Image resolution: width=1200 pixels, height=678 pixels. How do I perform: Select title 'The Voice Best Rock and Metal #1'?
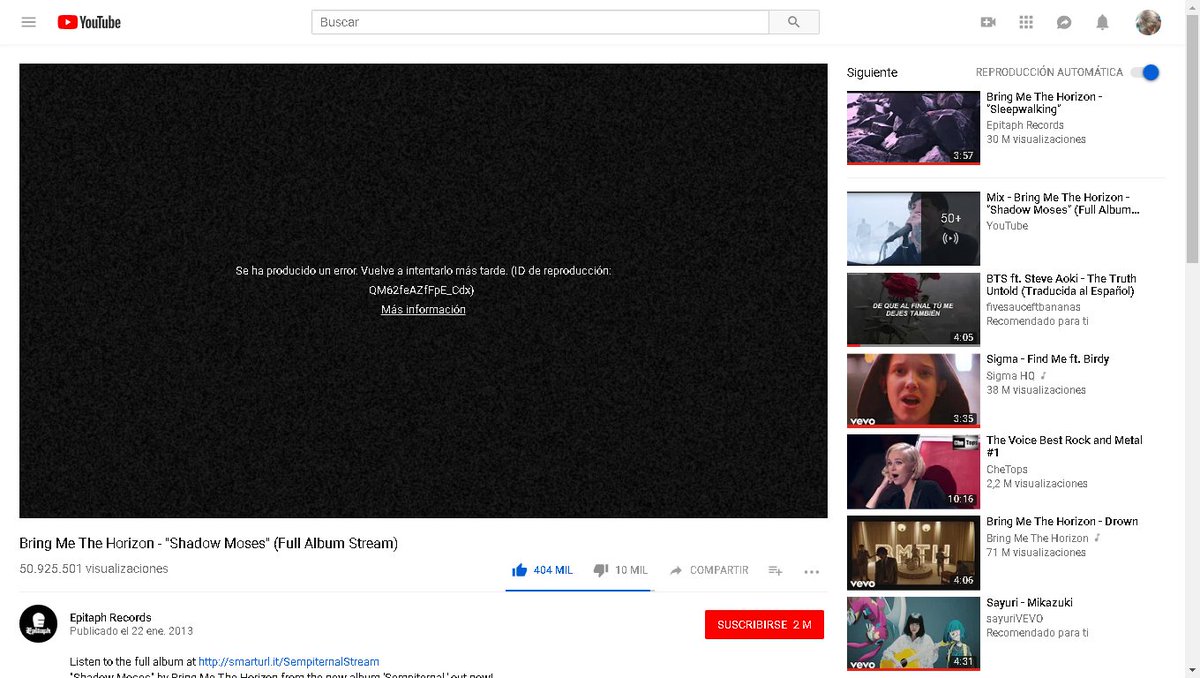(1064, 446)
